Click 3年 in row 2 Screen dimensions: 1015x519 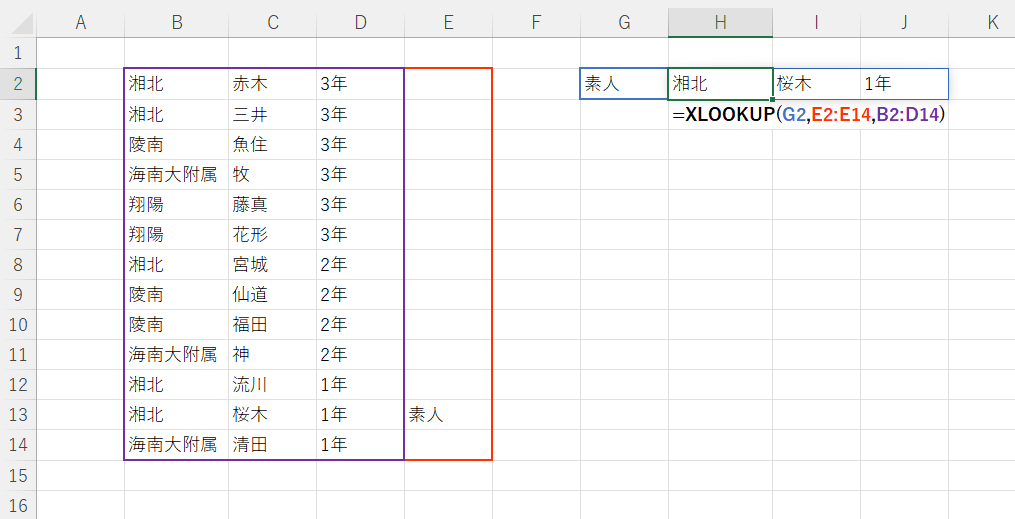tap(333, 83)
